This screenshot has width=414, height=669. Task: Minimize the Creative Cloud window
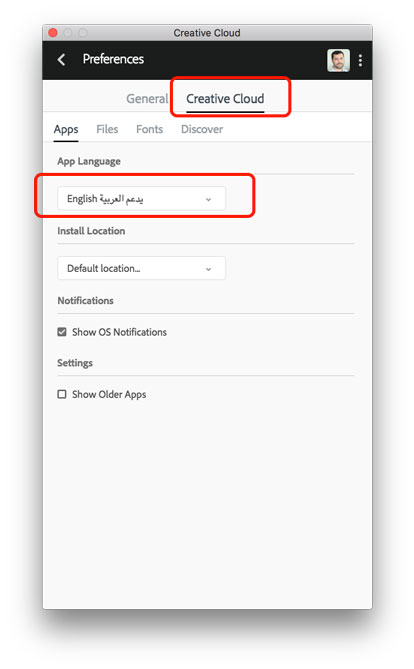[68, 33]
